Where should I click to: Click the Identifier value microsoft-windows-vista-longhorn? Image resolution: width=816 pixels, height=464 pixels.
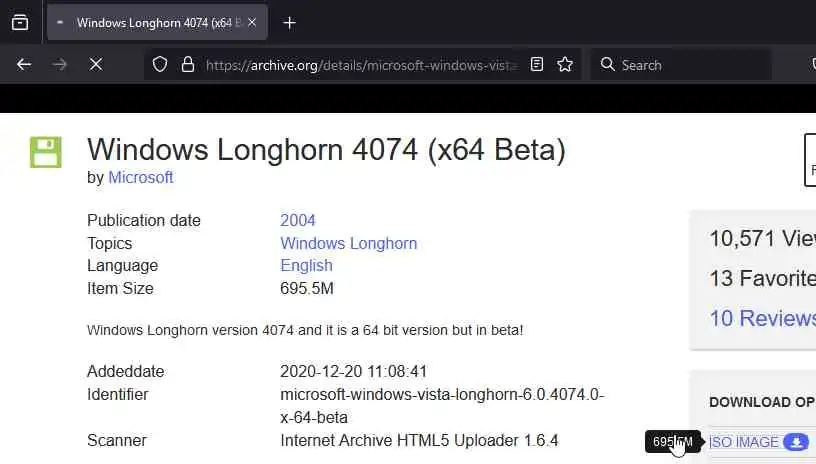tap(442, 406)
